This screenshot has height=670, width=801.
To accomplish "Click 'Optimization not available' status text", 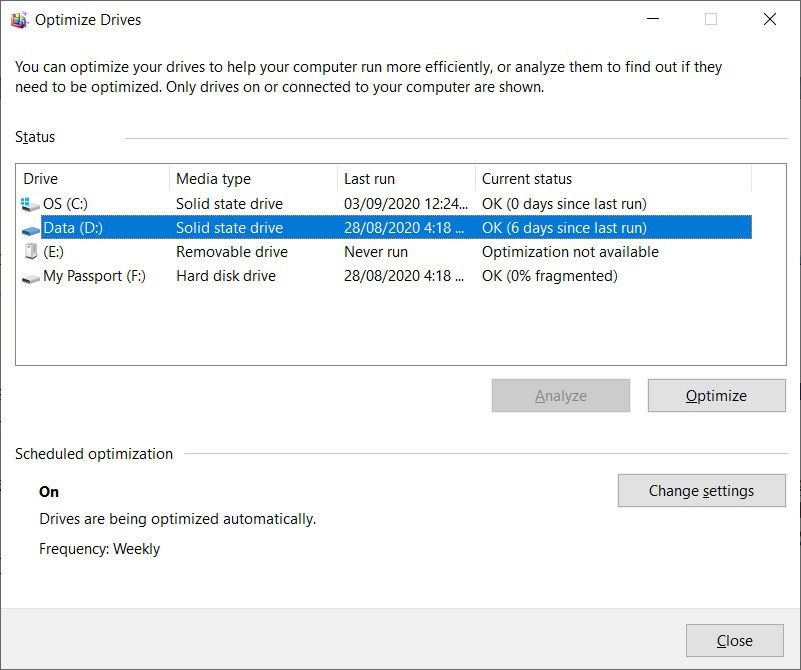I will coord(570,252).
